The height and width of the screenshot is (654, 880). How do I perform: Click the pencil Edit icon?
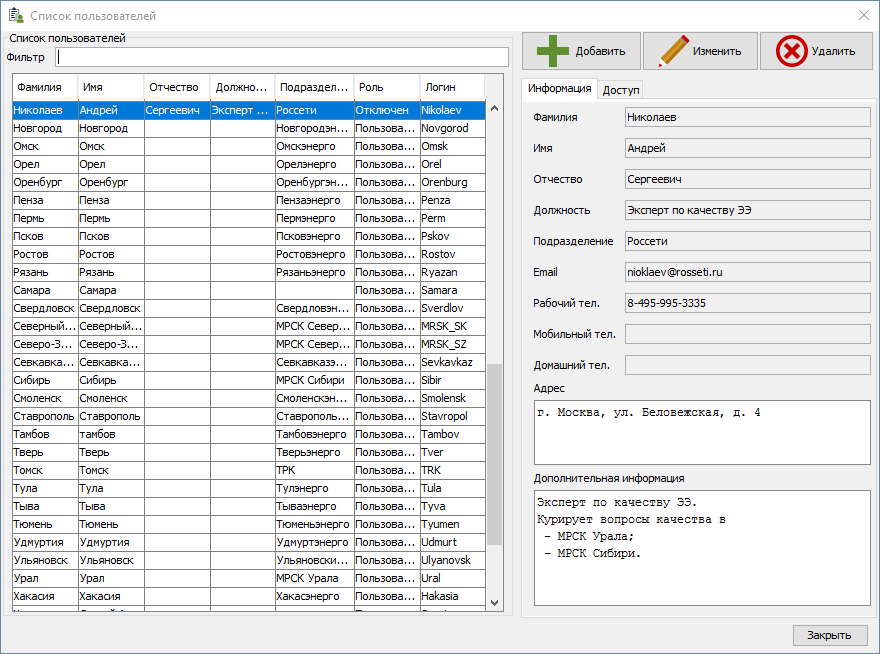pyautogui.click(x=673, y=51)
